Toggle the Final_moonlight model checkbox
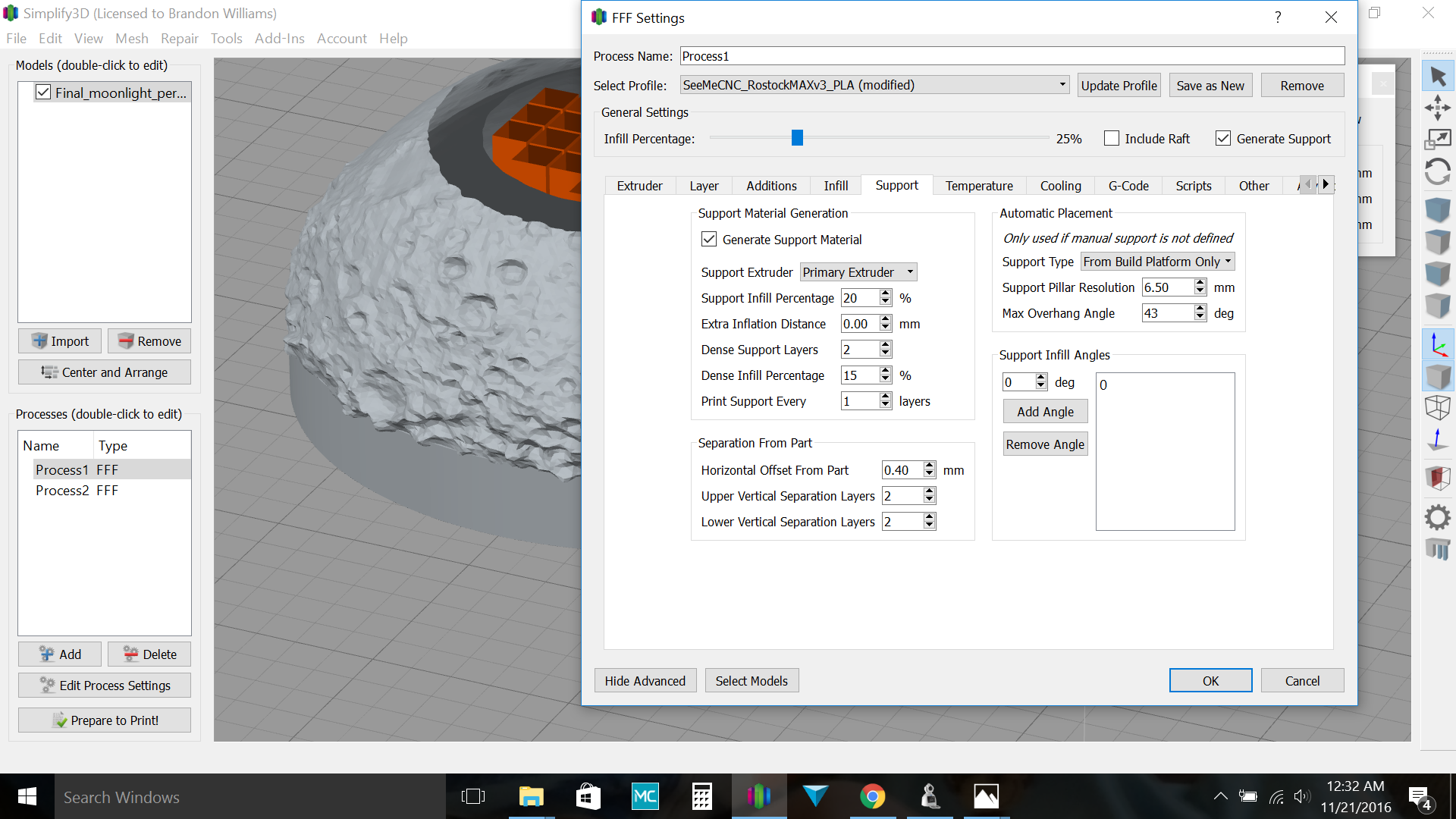1456x819 pixels. pyautogui.click(x=43, y=93)
